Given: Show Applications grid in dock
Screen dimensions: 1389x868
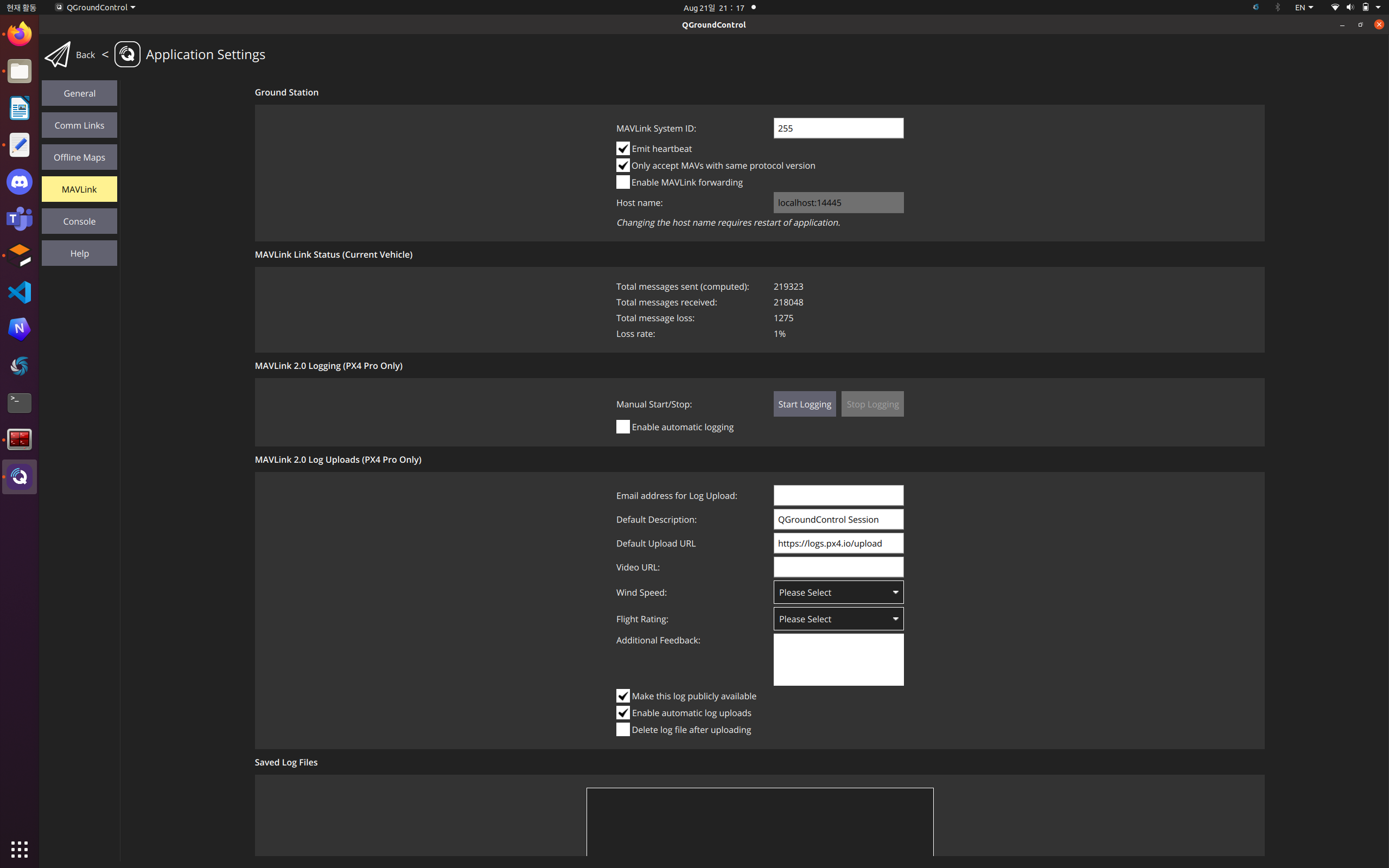Looking at the screenshot, I should 20,849.
